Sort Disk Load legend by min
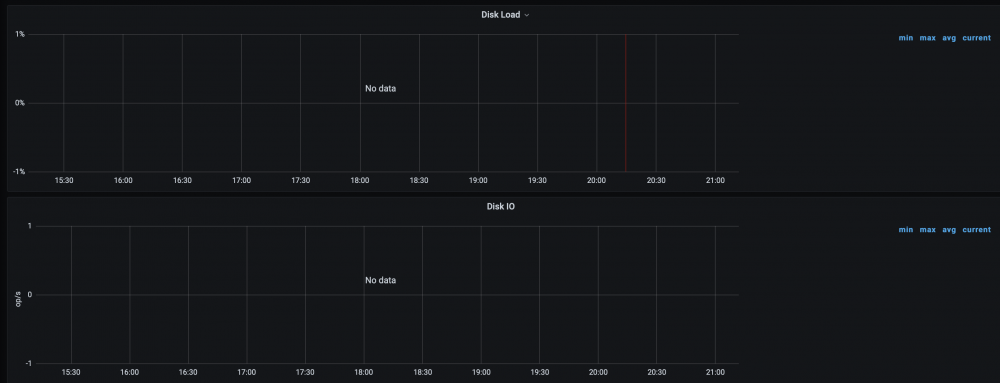This screenshot has height=383, width=1000. tap(906, 38)
